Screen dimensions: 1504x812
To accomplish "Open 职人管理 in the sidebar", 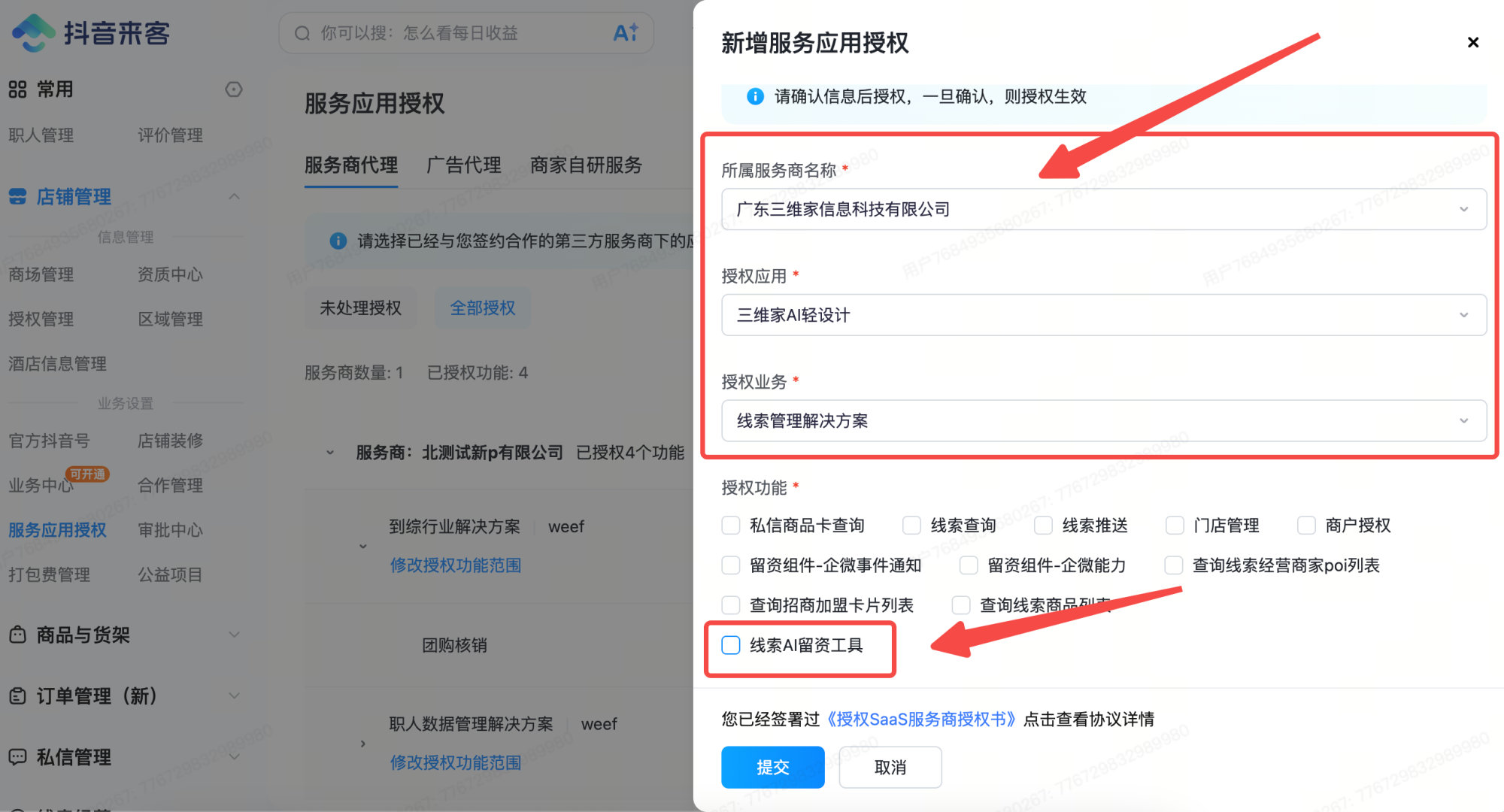I will (41, 135).
